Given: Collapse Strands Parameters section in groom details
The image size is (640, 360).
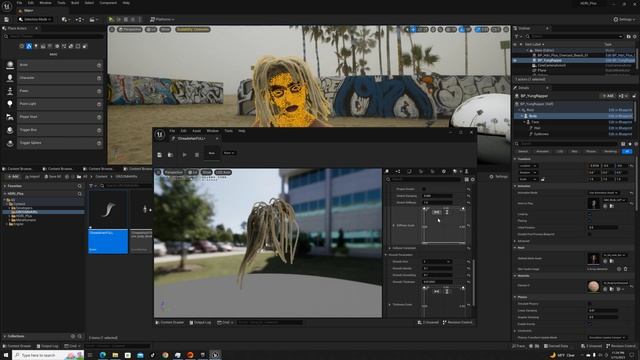Looking at the screenshot, I should (x=386, y=255).
